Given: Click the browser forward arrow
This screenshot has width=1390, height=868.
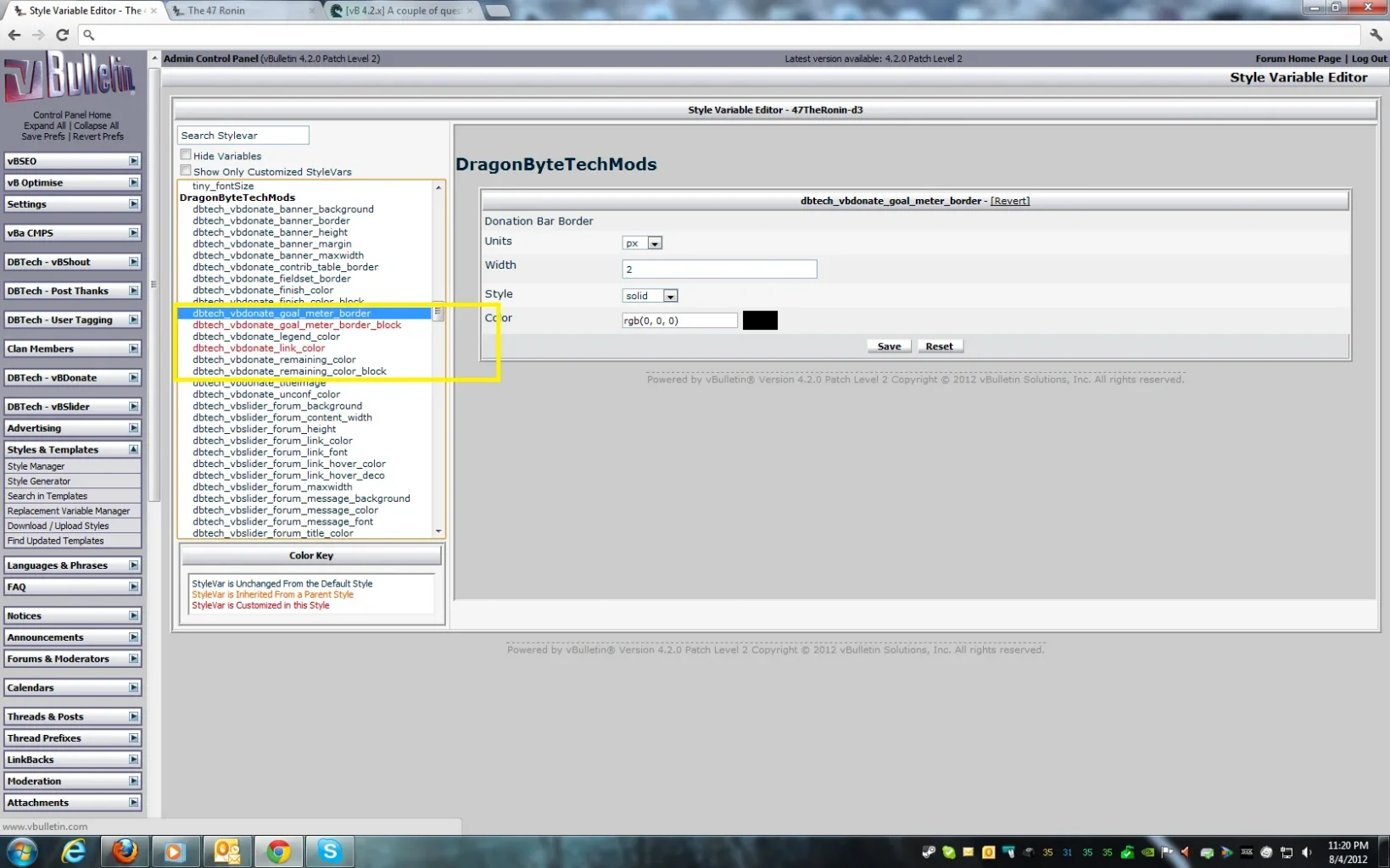Looking at the screenshot, I should point(38,35).
